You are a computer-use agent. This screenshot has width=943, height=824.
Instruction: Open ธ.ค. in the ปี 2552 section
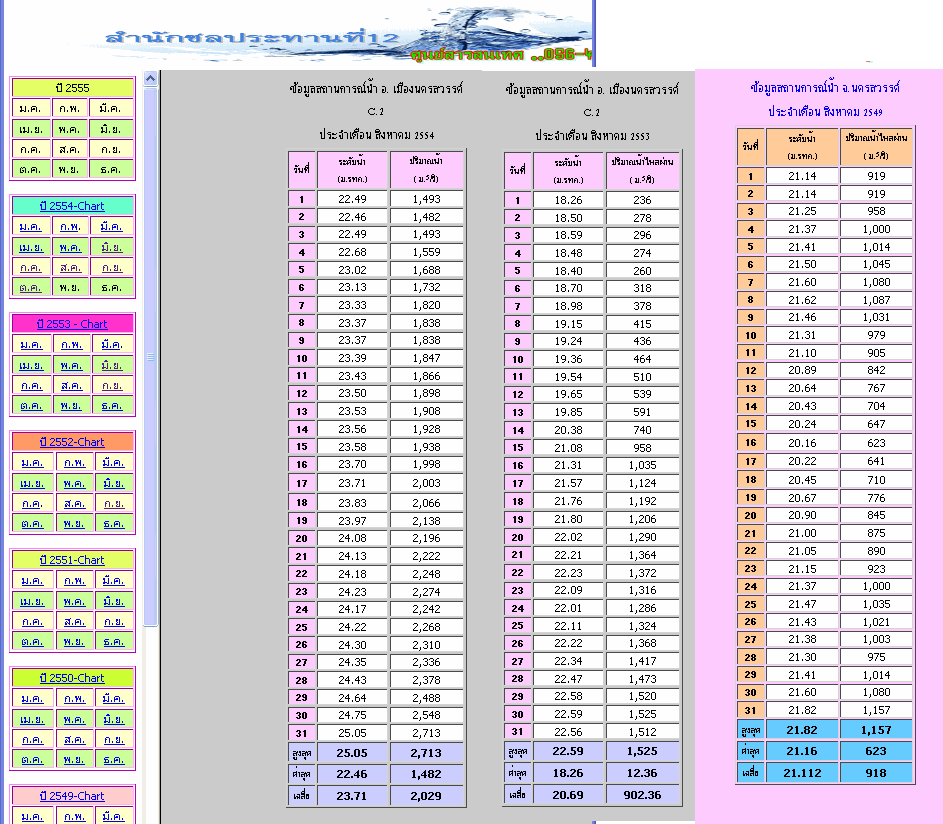pyautogui.click(x=114, y=524)
